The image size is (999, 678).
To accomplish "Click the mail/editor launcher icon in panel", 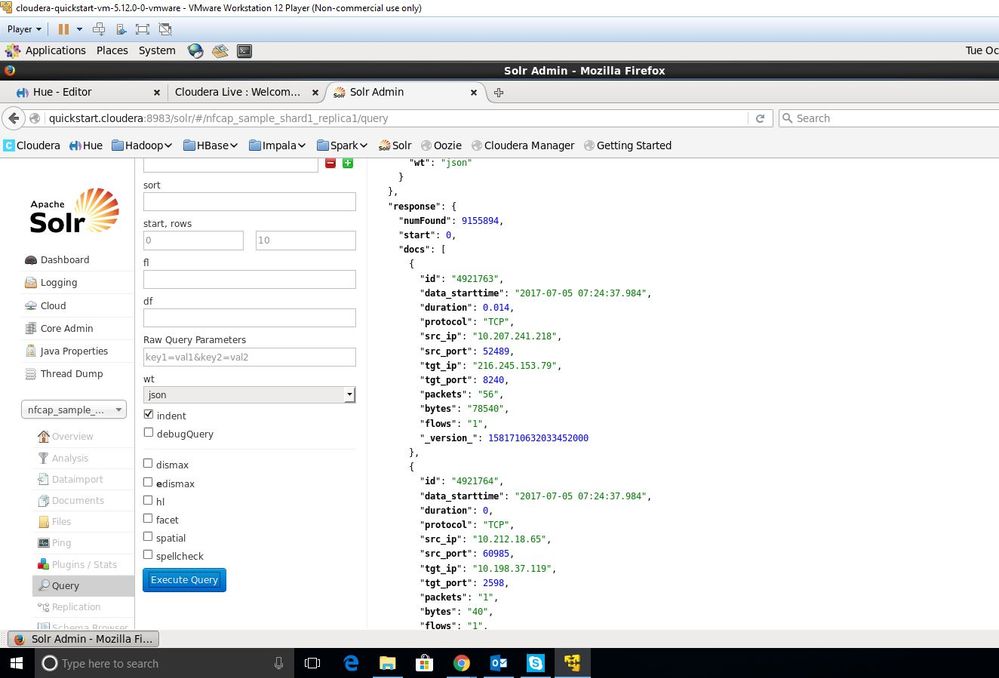I will pos(220,51).
